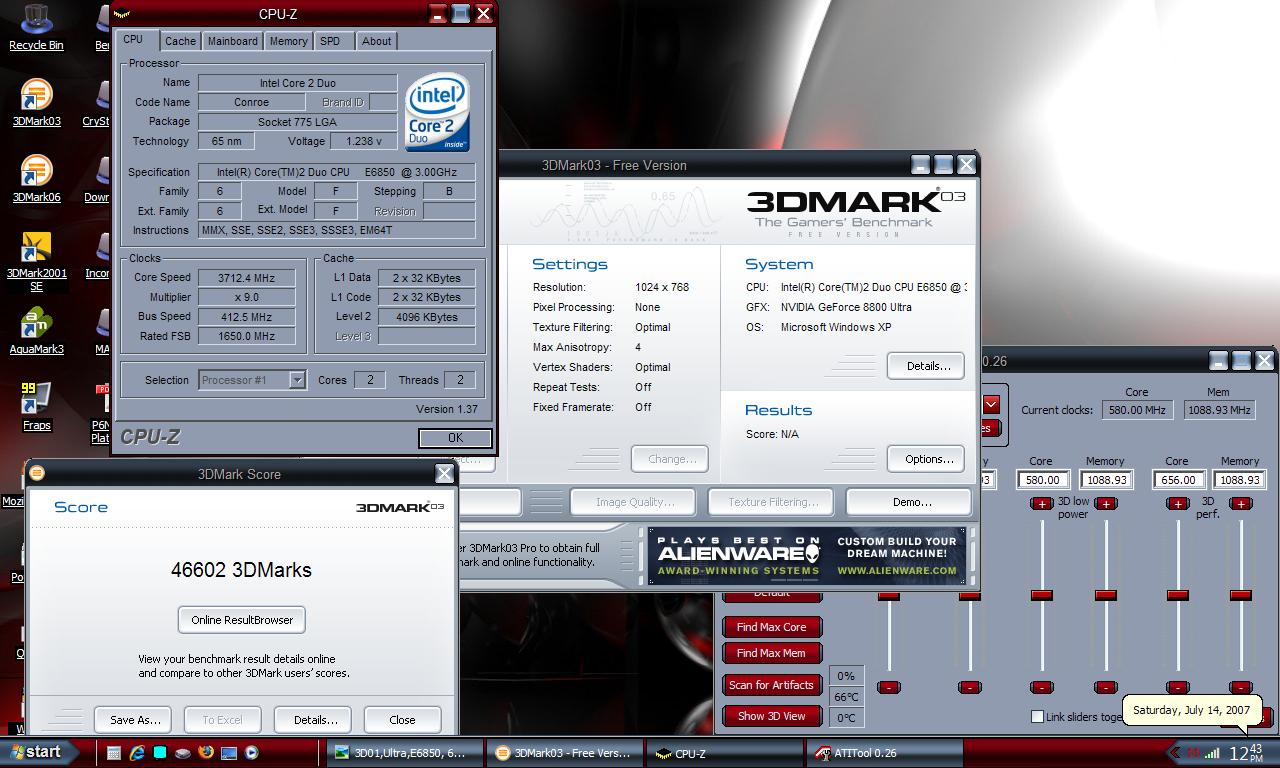1280x768 pixels.
Task: Open the Mainboard tab in CPU-Z
Action: point(233,41)
